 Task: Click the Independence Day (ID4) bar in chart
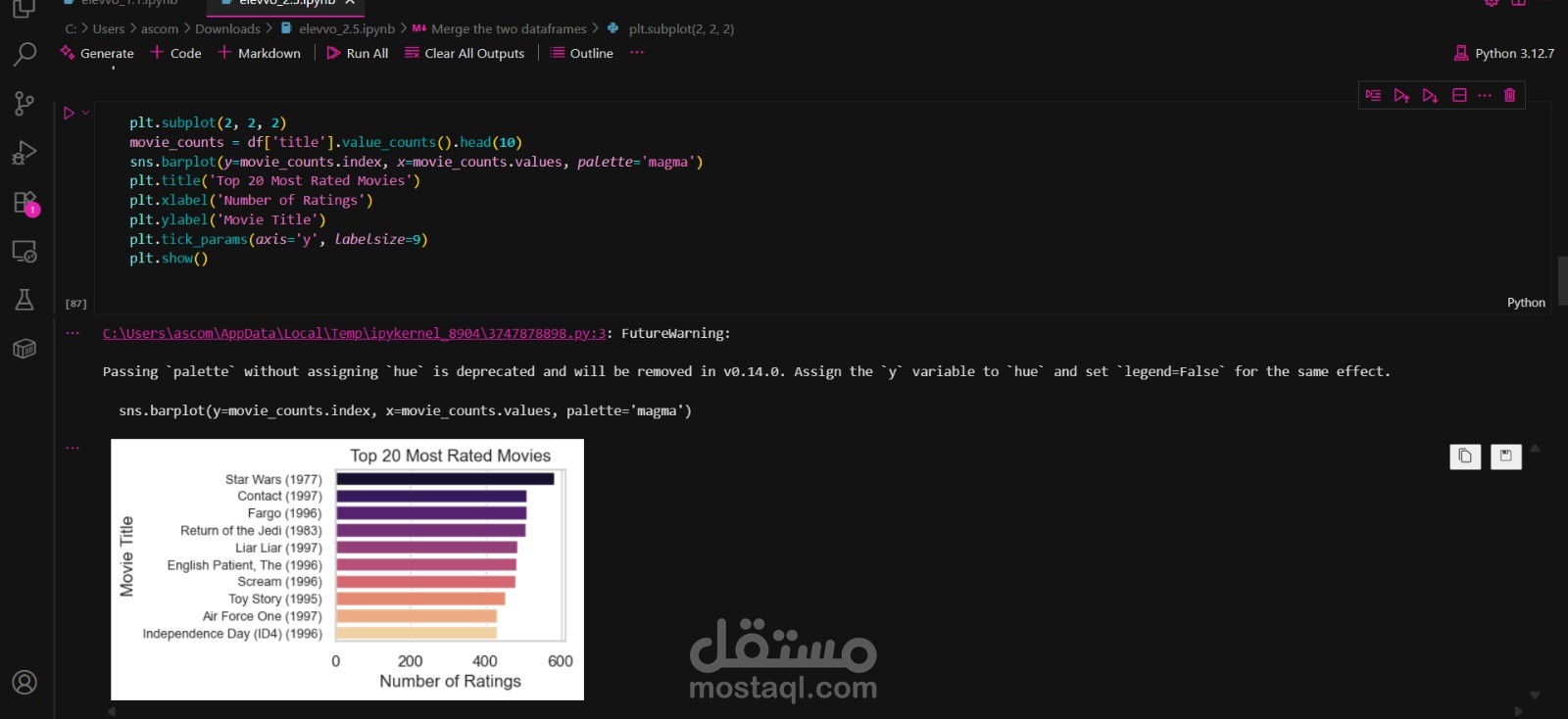pyautogui.click(x=416, y=633)
